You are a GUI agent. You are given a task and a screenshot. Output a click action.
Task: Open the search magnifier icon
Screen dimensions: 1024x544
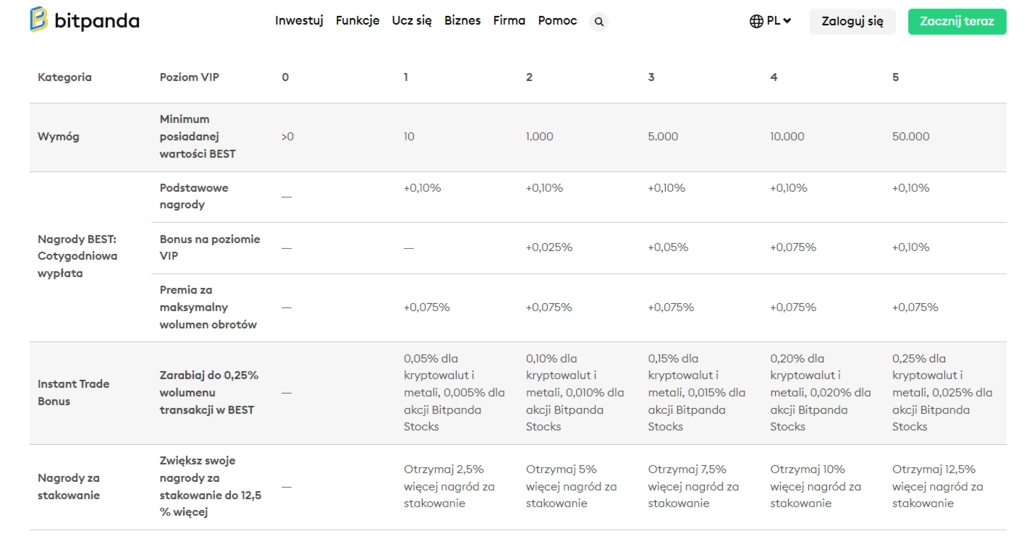[599, 22]
